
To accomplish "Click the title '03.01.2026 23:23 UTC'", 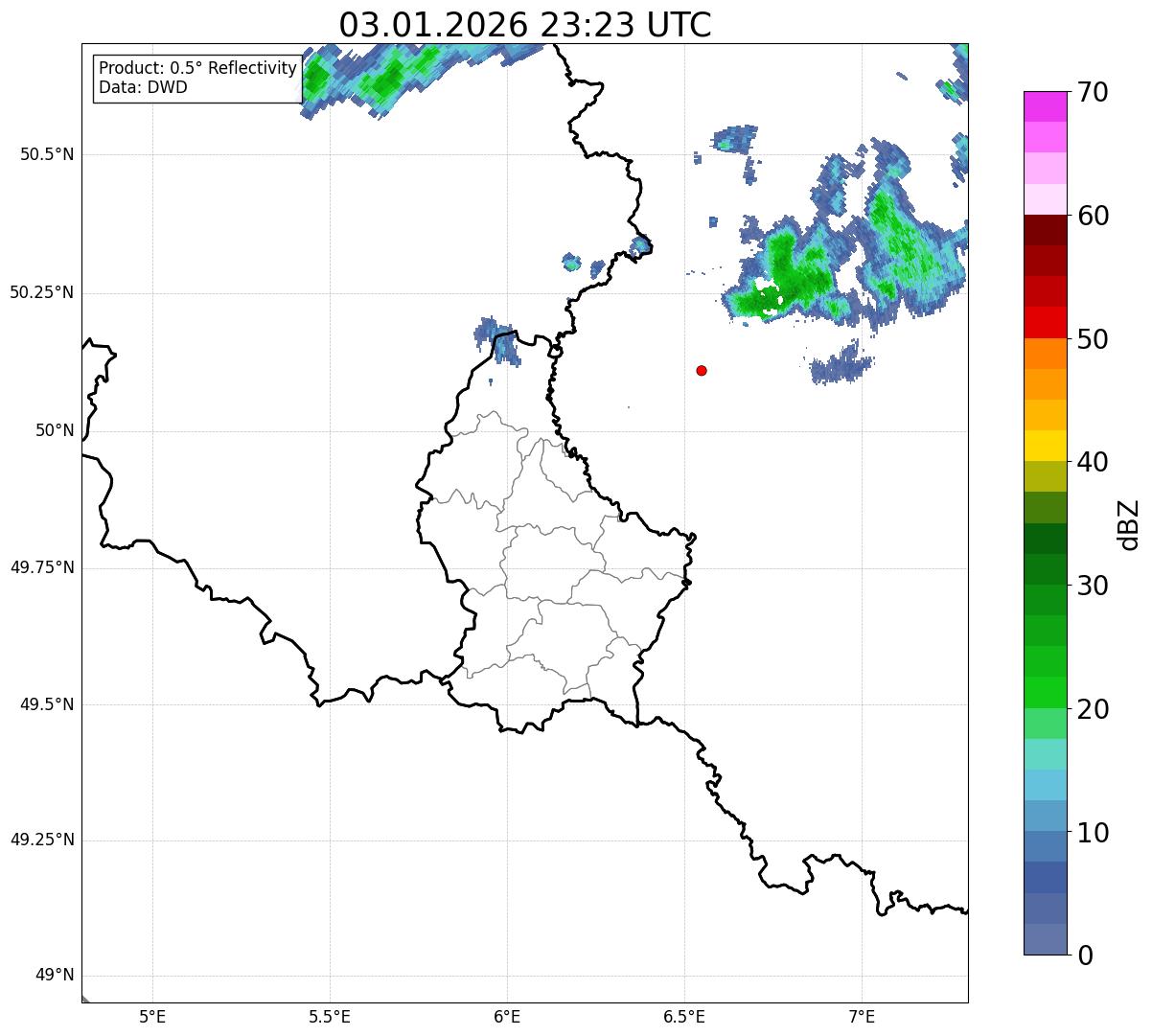I will click(525, 25).
